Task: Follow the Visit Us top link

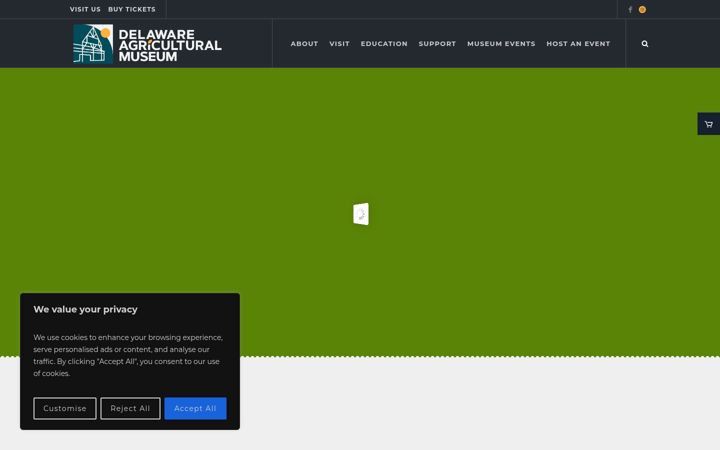Action: (85, 9)
